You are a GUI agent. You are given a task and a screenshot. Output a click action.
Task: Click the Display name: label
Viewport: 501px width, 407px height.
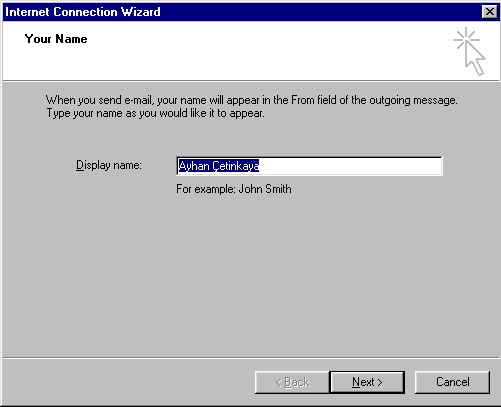point(109,165)
